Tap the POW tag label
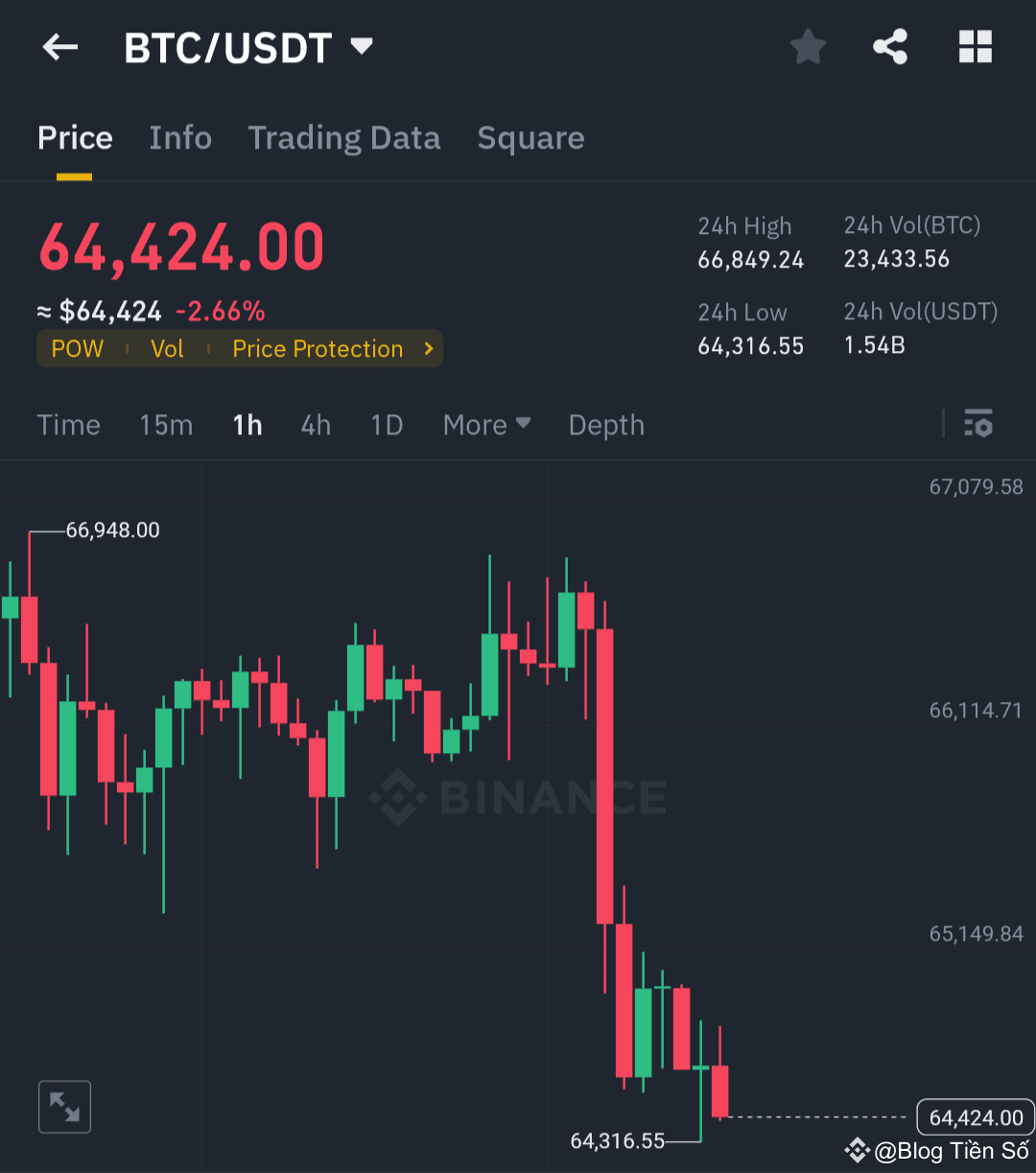Screen dimensions: 1036x1173 coord(77,348)
